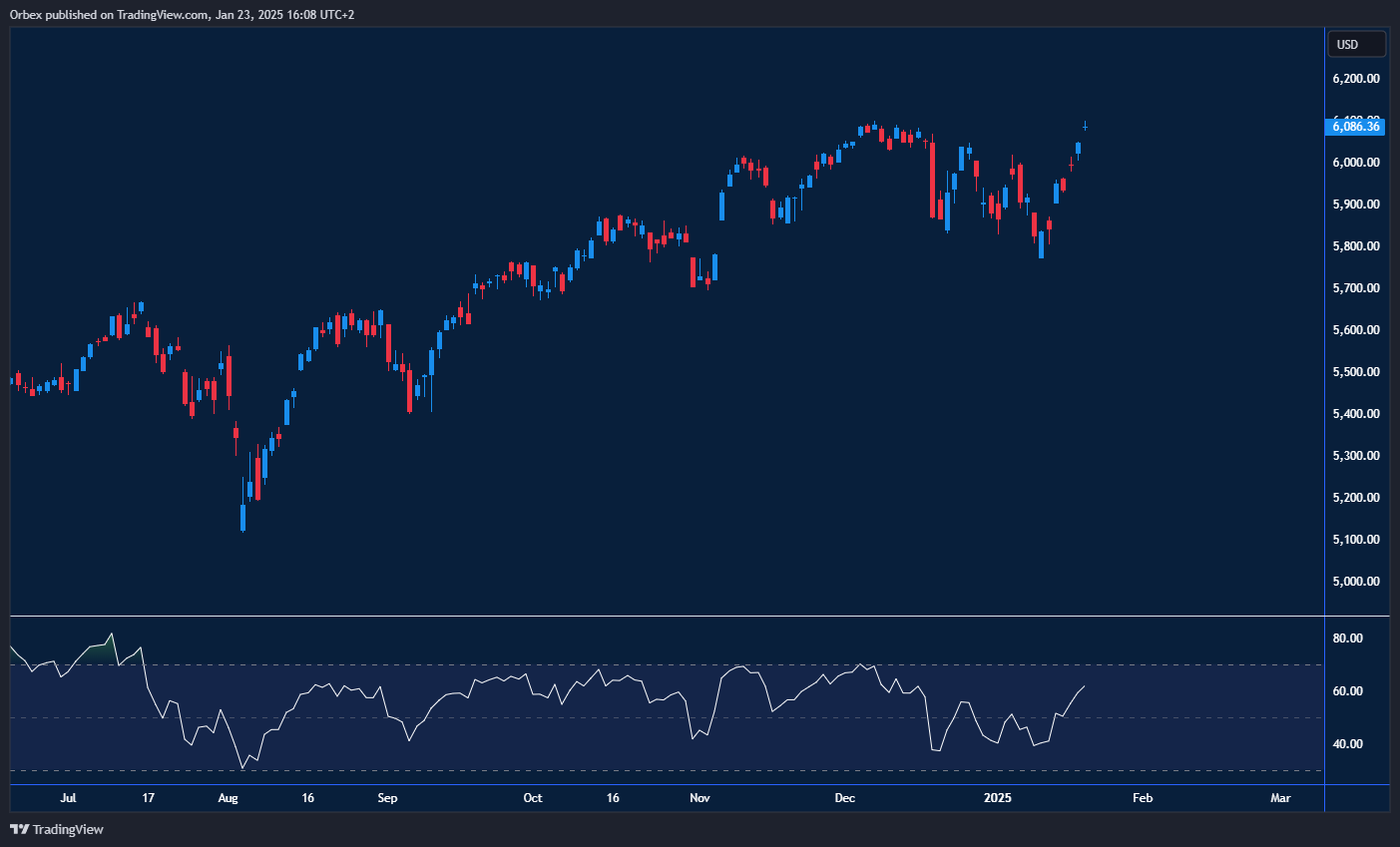This screenshot has height=847, width=1400.
Task: Click the lowest blue candle in early August
Action: 242,517
